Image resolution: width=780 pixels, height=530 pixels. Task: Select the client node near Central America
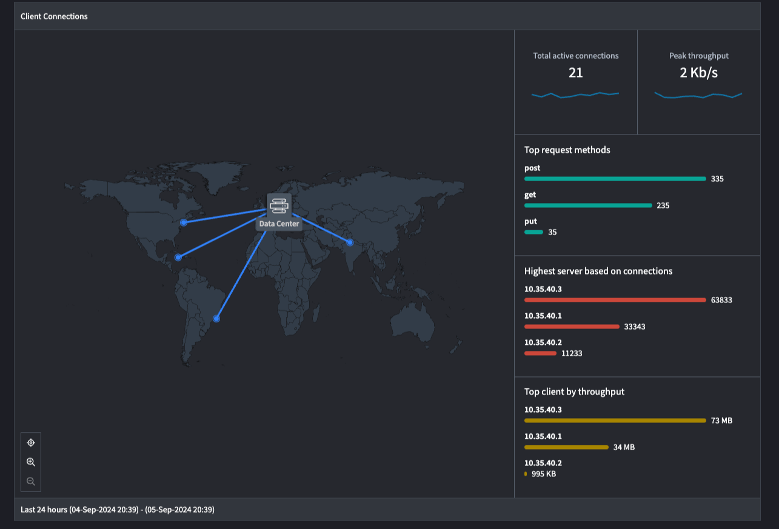click(178, 257)
